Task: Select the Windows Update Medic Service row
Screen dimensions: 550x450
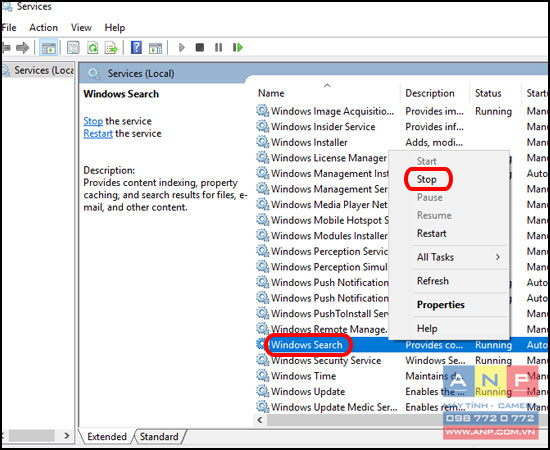Action: pos(402,407)
